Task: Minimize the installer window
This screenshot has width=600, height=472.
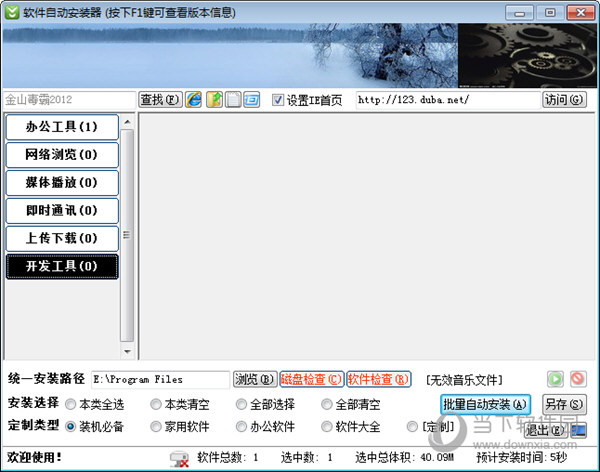Action: click(x=519, y=13)
